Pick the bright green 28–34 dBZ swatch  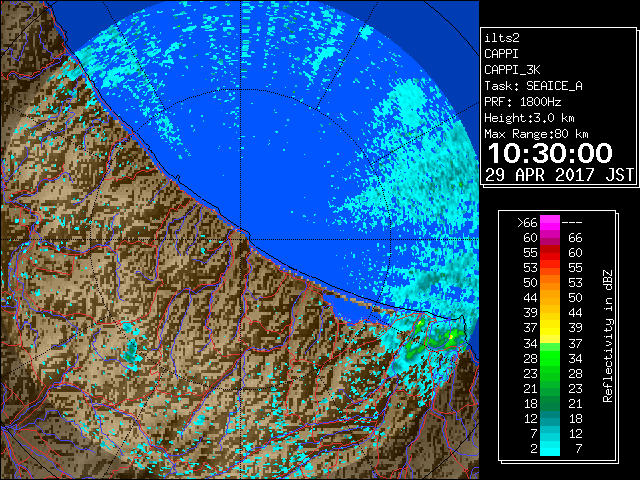(550, 358)
